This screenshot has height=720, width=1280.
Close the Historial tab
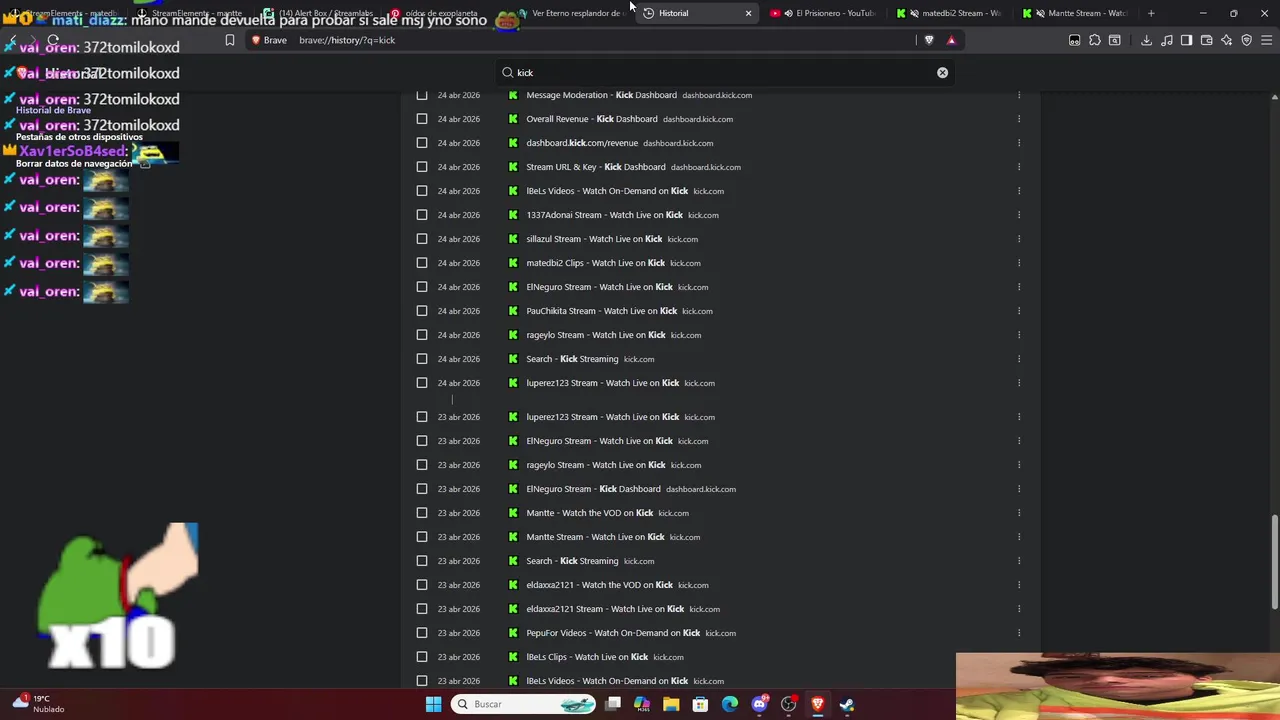click(x=748, y=13)
